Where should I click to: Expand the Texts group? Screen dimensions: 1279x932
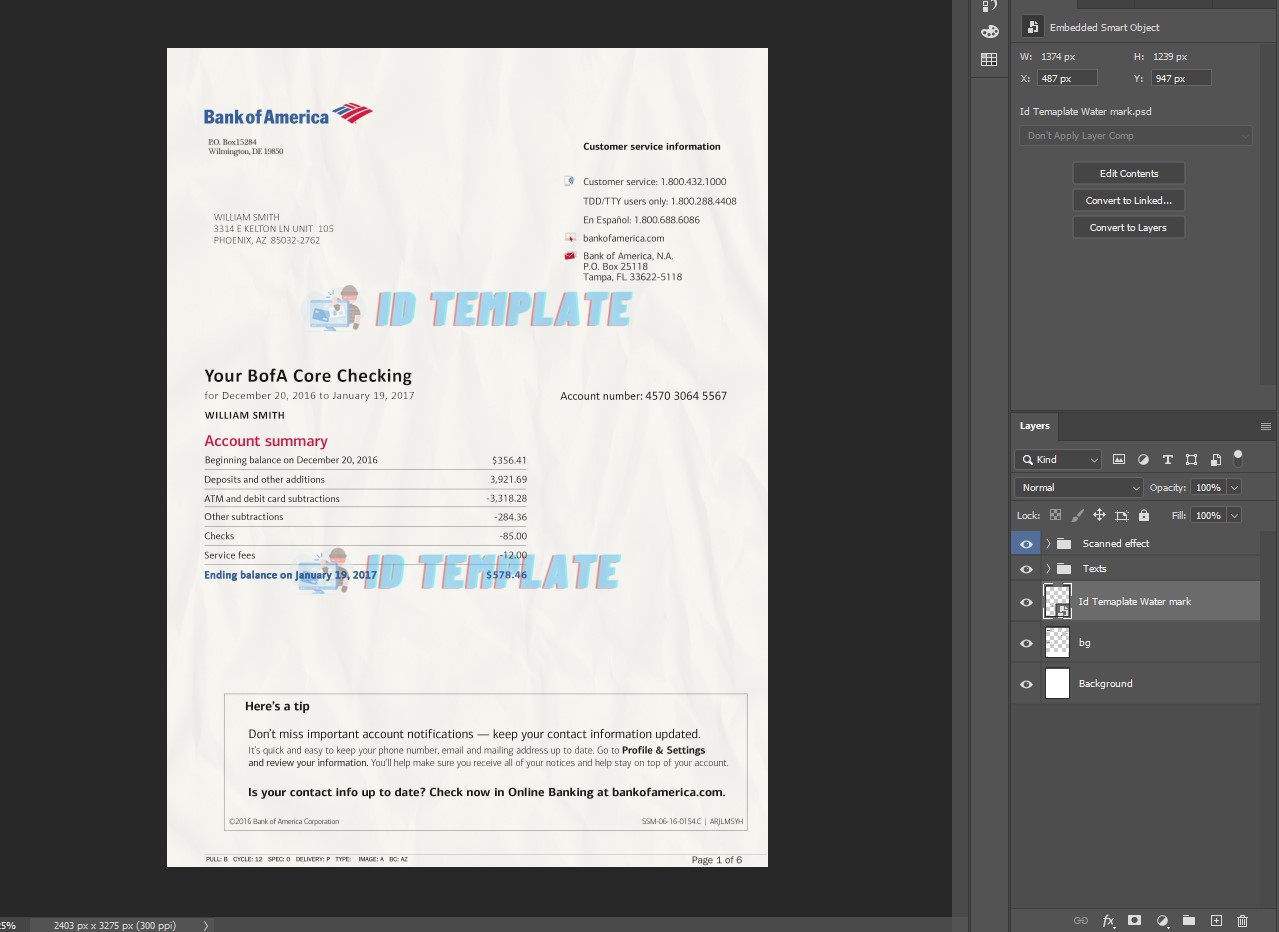point(1048,568)
